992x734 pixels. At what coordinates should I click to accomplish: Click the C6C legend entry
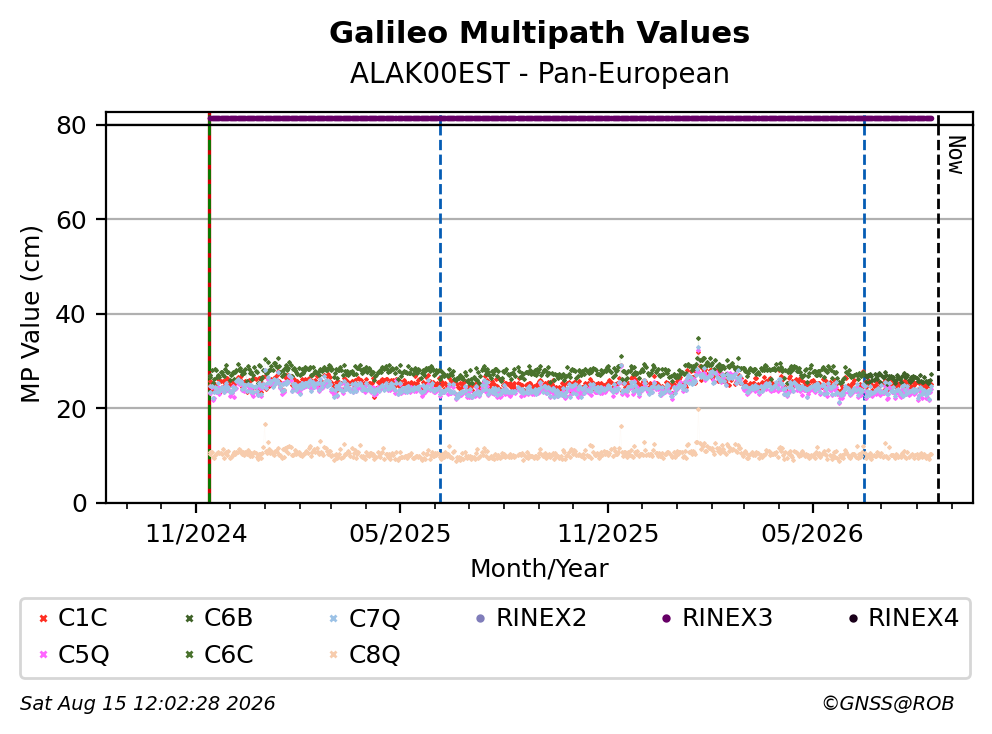(x=219, y=654)
